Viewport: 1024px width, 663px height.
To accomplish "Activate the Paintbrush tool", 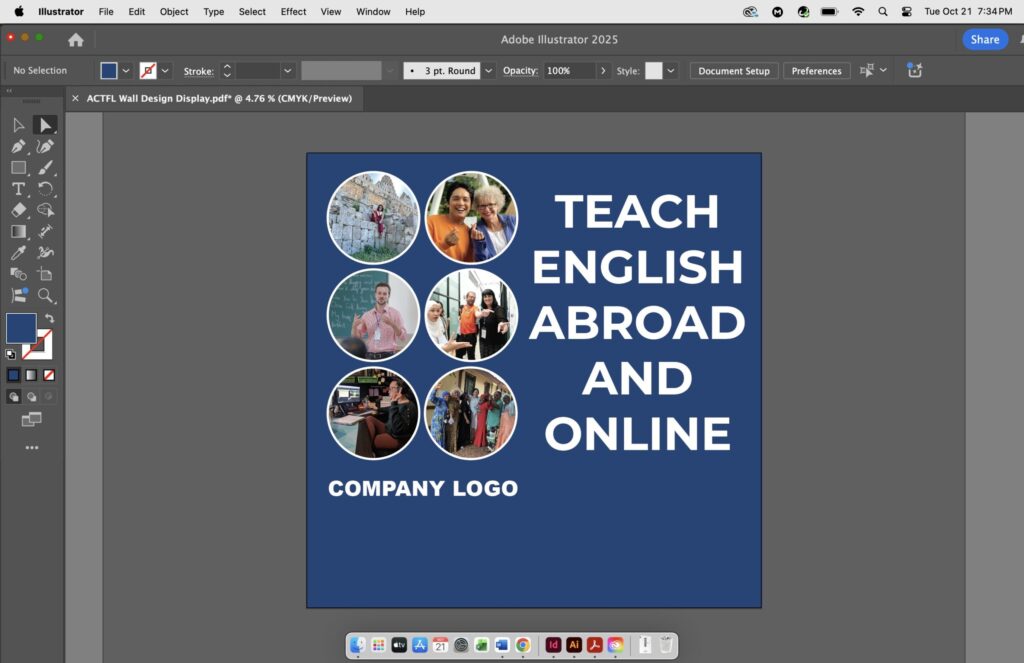I will tap(45, 168).
